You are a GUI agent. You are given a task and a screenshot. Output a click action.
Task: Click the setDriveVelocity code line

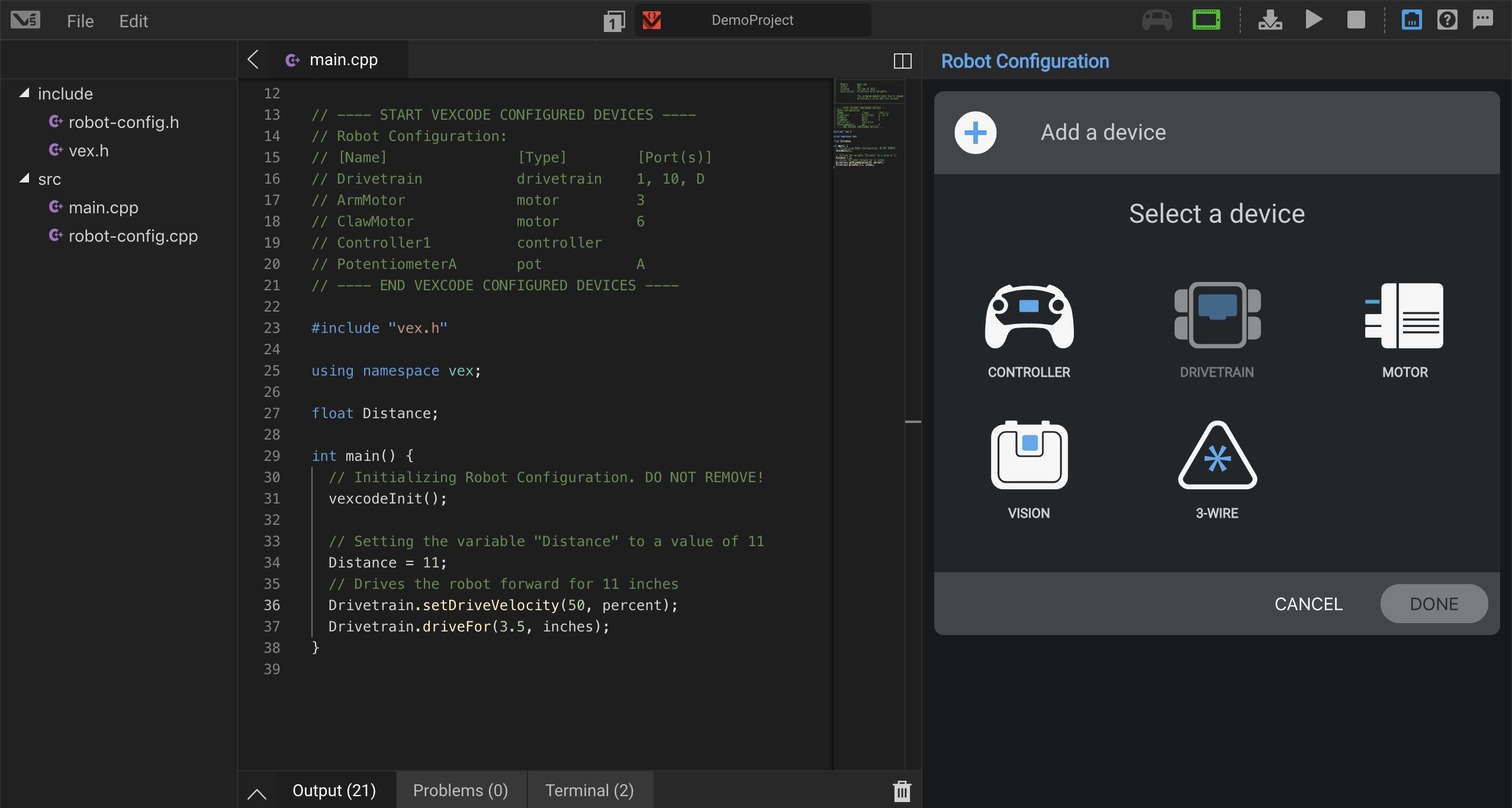(503, 605)
